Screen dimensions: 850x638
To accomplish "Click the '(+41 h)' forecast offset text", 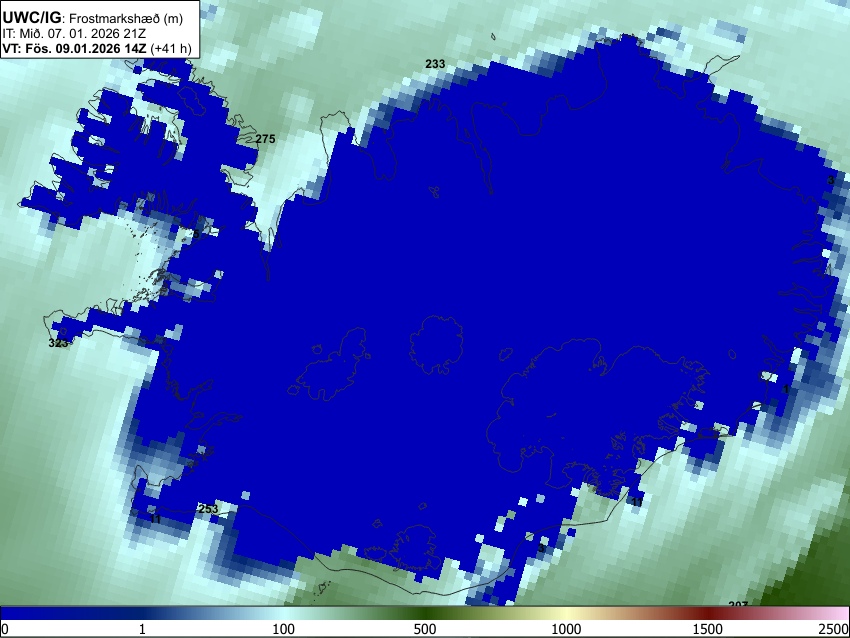I will pyautogui.click(x=171, y=48).
